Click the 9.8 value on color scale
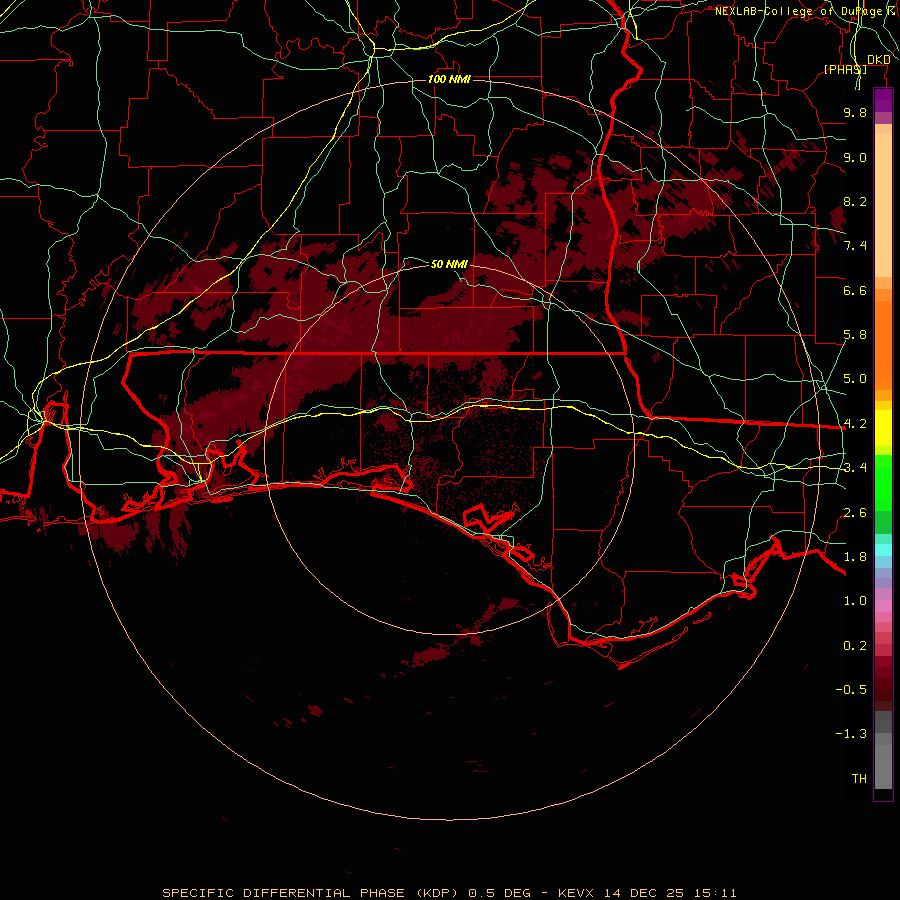The image size is (900, 900). pos(855,112)
